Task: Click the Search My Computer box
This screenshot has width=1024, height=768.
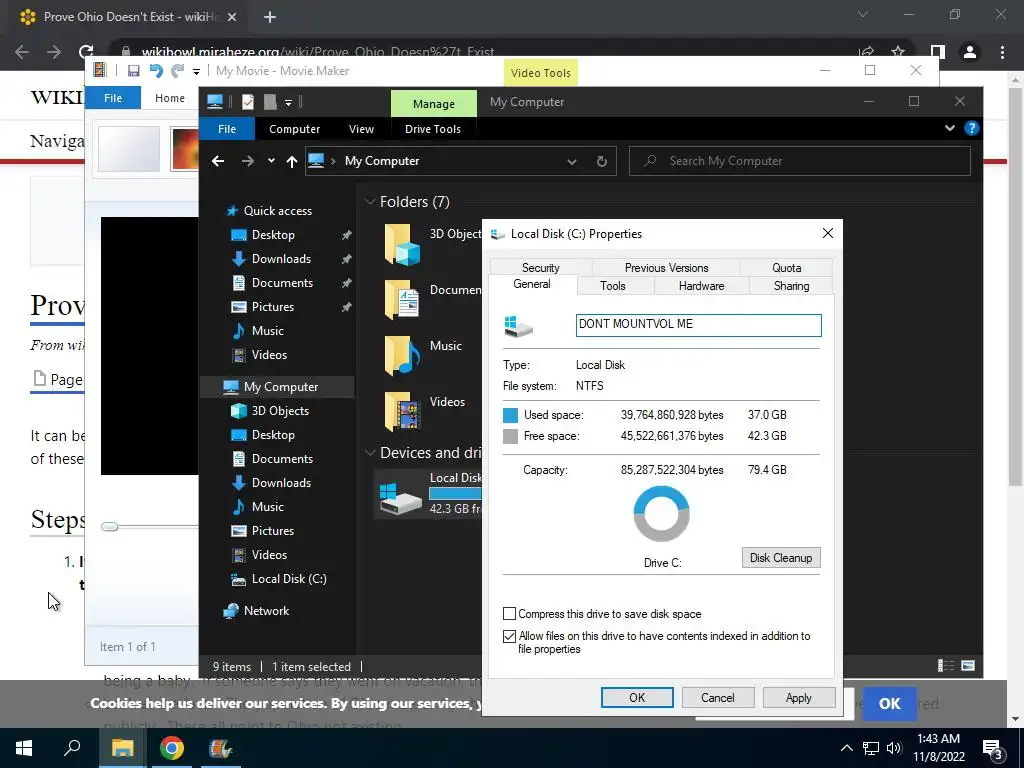Action: pos(799,161)
